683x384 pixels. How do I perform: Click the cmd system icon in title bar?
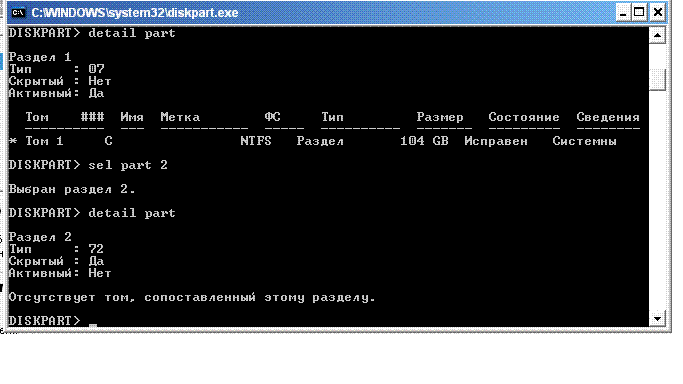point(18,13)
